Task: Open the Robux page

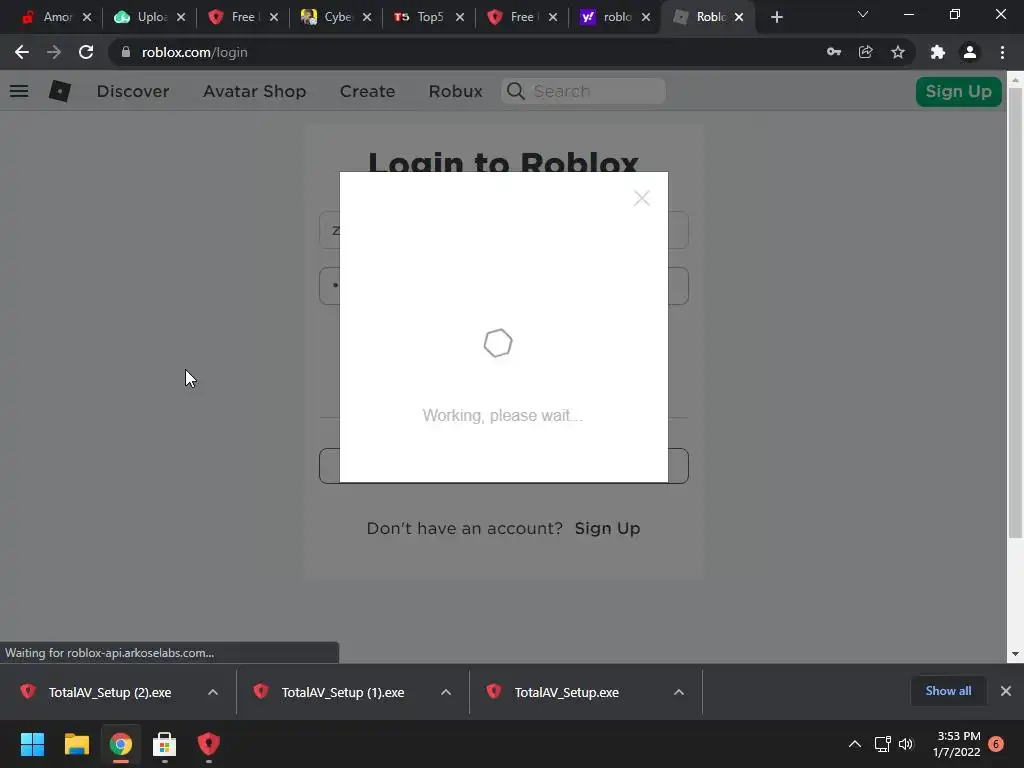Action: [455, 91]
